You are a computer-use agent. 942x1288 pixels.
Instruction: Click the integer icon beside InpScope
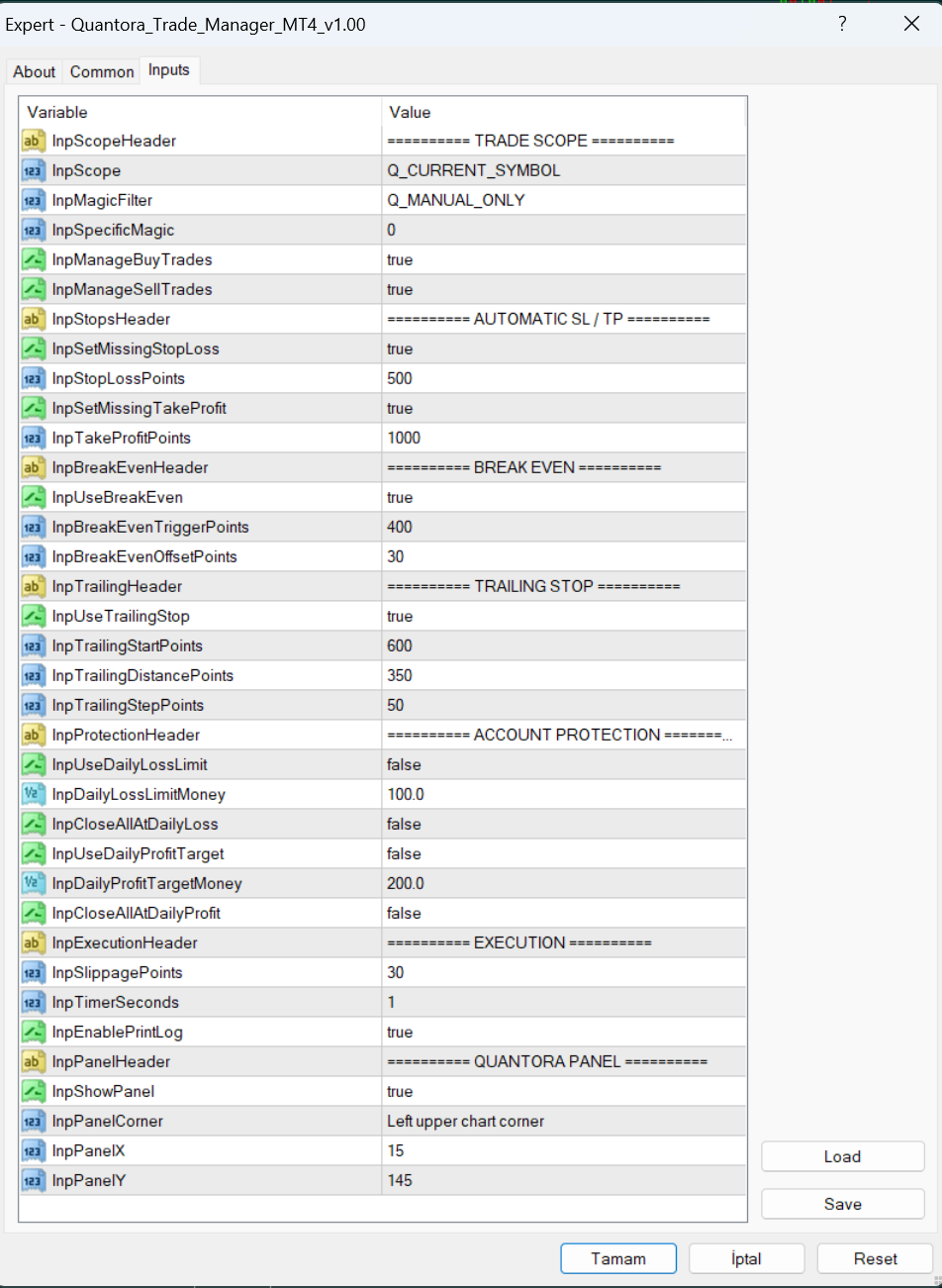click(34, 170)
